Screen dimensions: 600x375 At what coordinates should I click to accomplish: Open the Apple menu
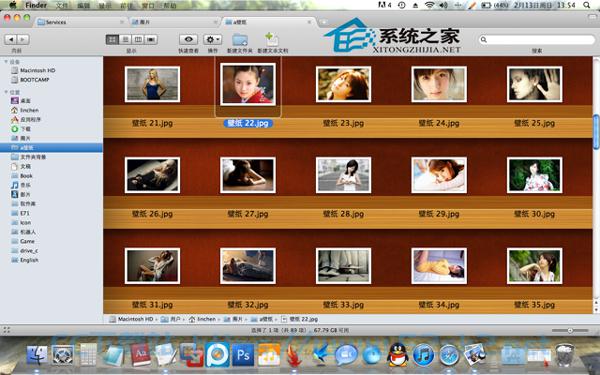click(13, 5)
